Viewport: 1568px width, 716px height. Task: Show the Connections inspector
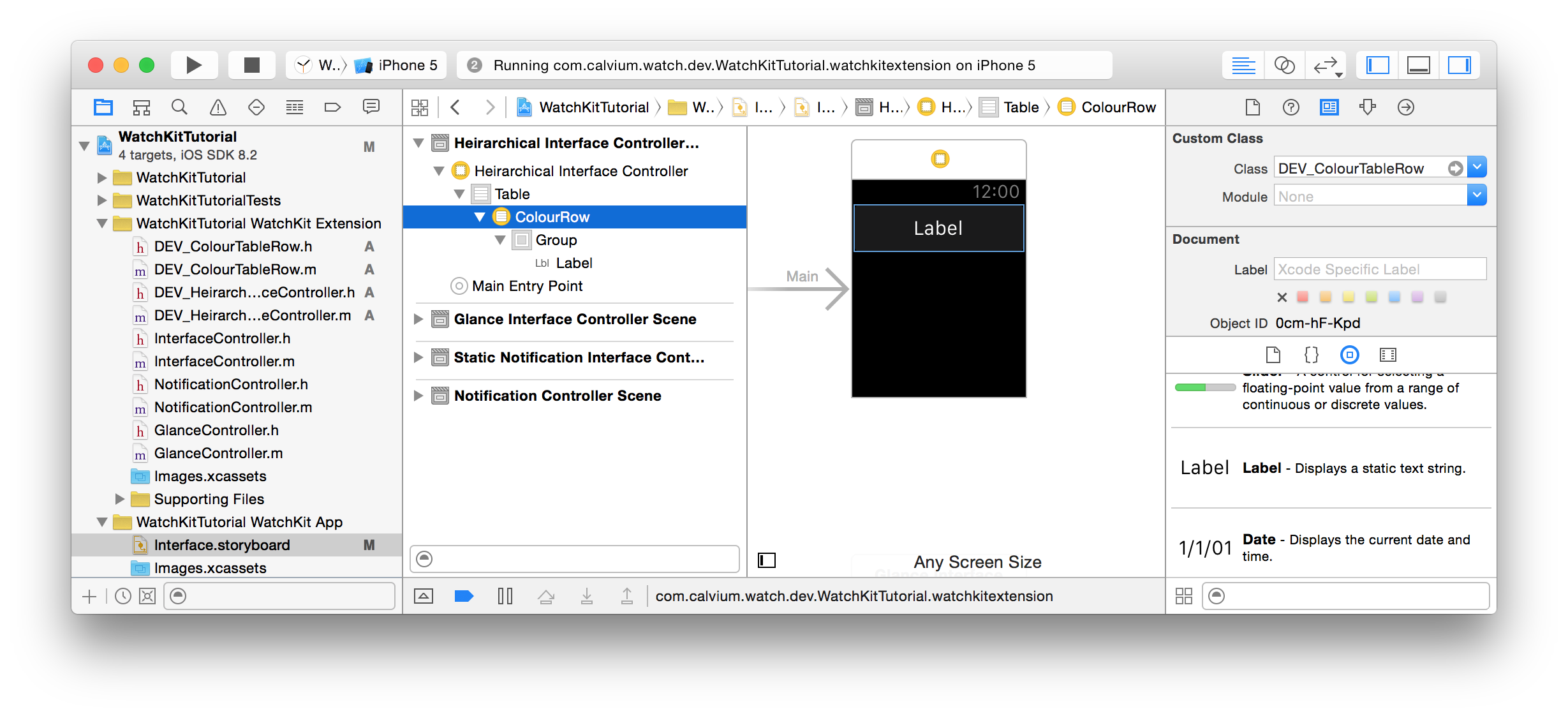[1406, 107]
